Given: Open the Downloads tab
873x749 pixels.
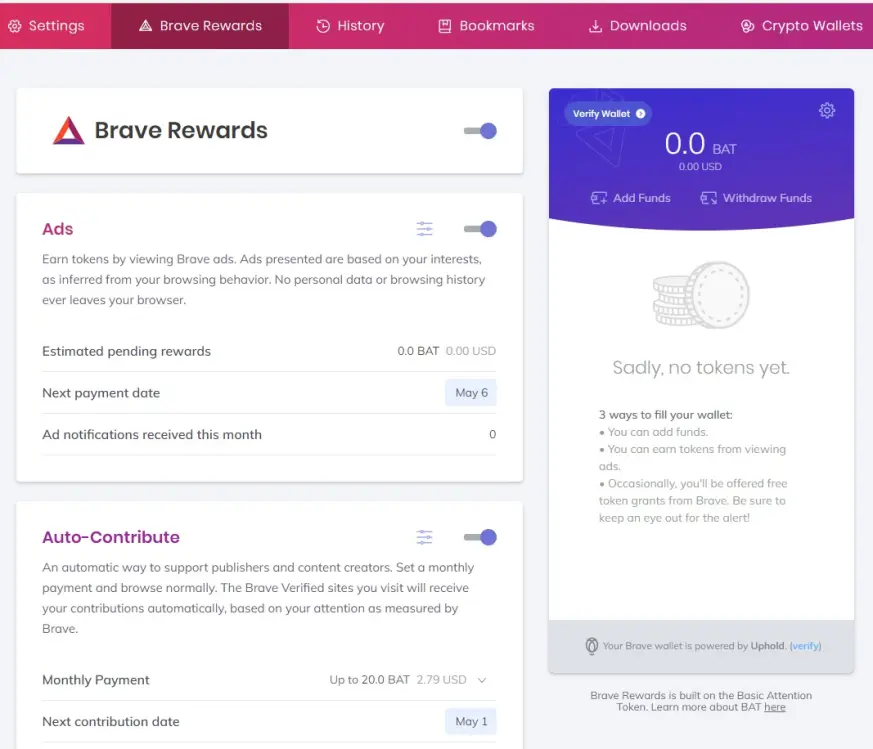Looking at the screenshot, I should click(637, 26).
